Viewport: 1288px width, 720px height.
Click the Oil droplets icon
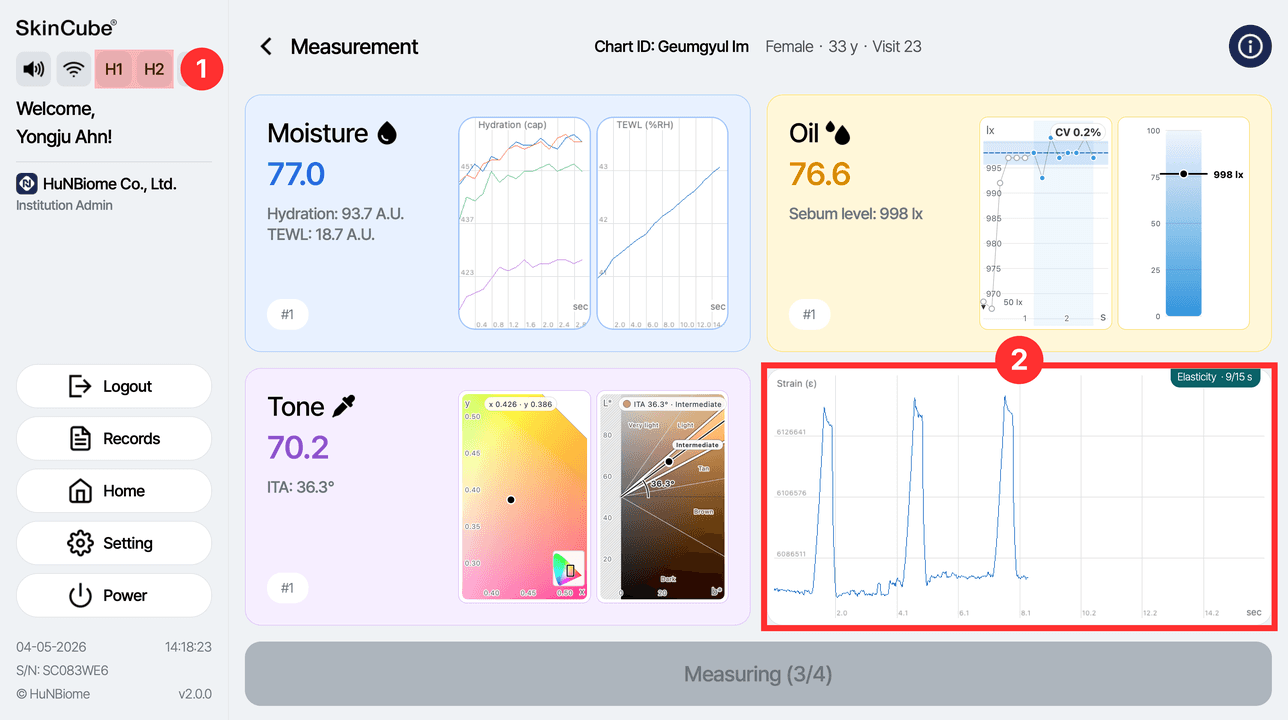[x=838, y=133]
